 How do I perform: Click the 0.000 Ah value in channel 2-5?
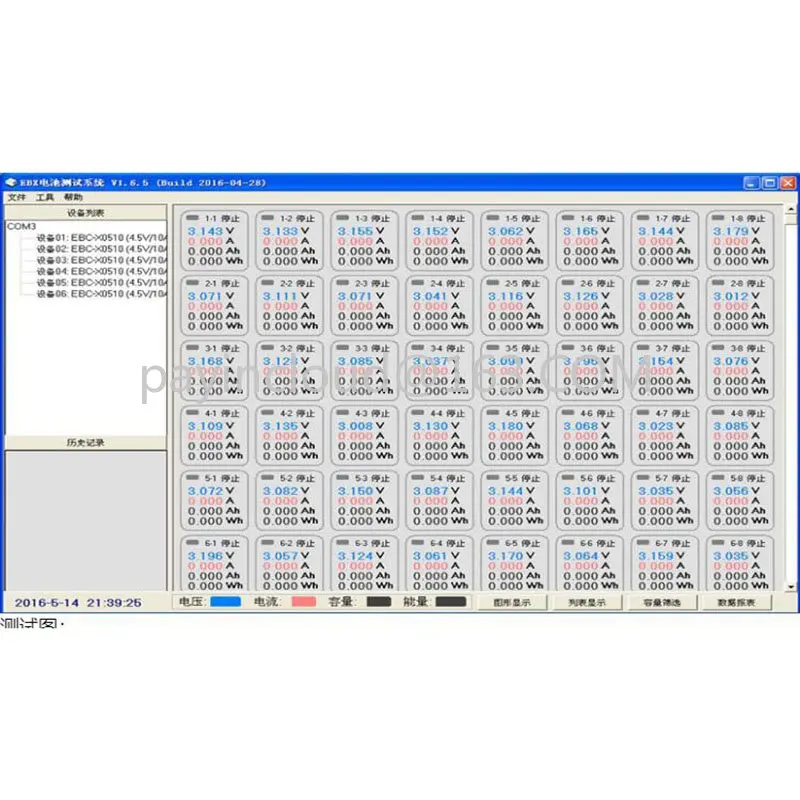[x=515, y=316]
